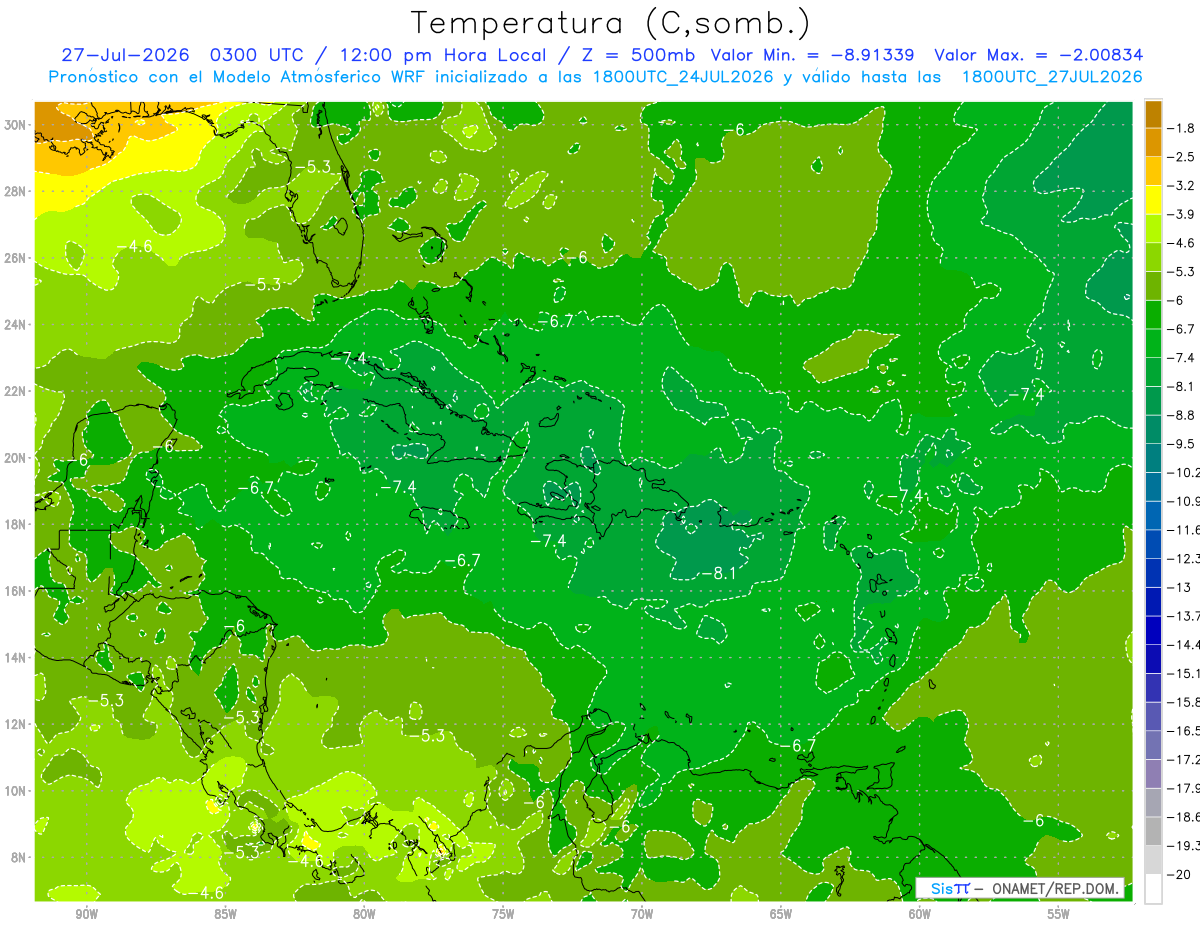1200x927 pixels.
Task: Click the '70W' longitude axis label
Action: point(642,914)
